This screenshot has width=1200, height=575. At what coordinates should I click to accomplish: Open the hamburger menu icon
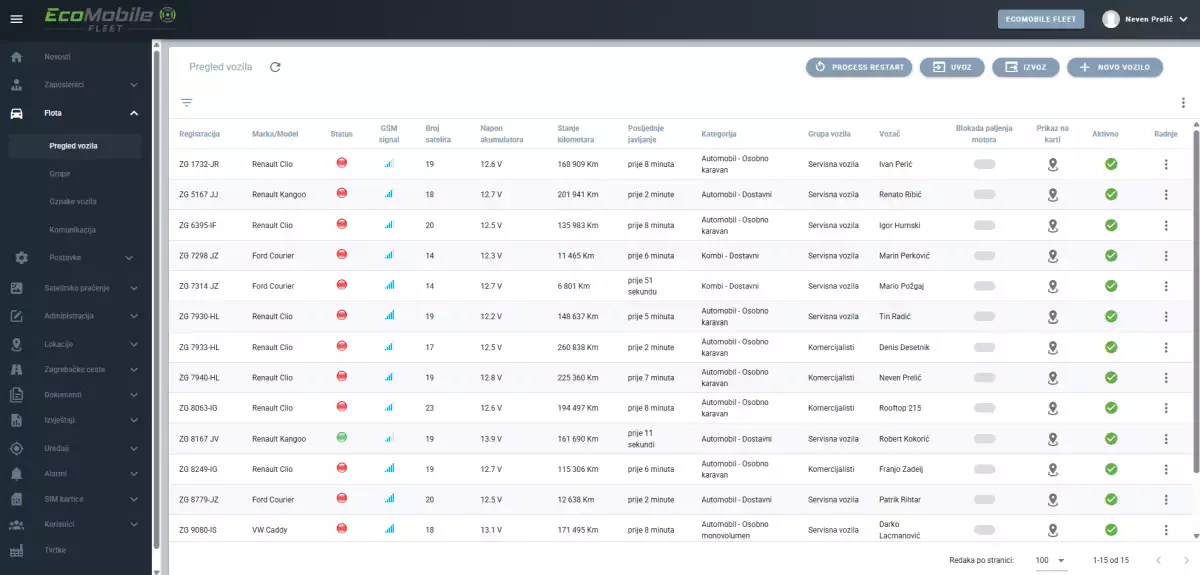(16, 19)
